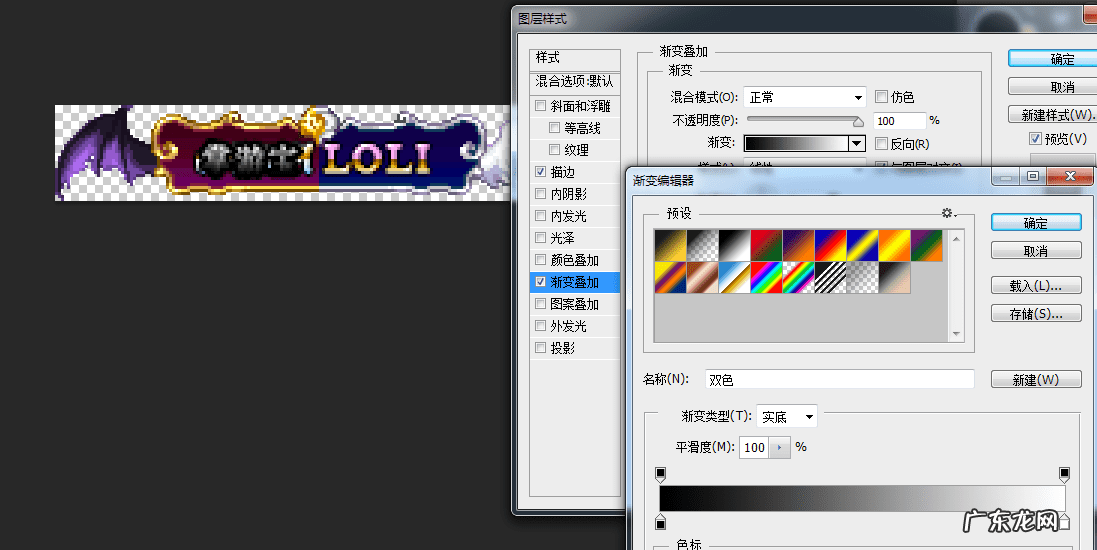Open the presets gear menu
This screenshot has height=550, width=1097.
[949, 213]
